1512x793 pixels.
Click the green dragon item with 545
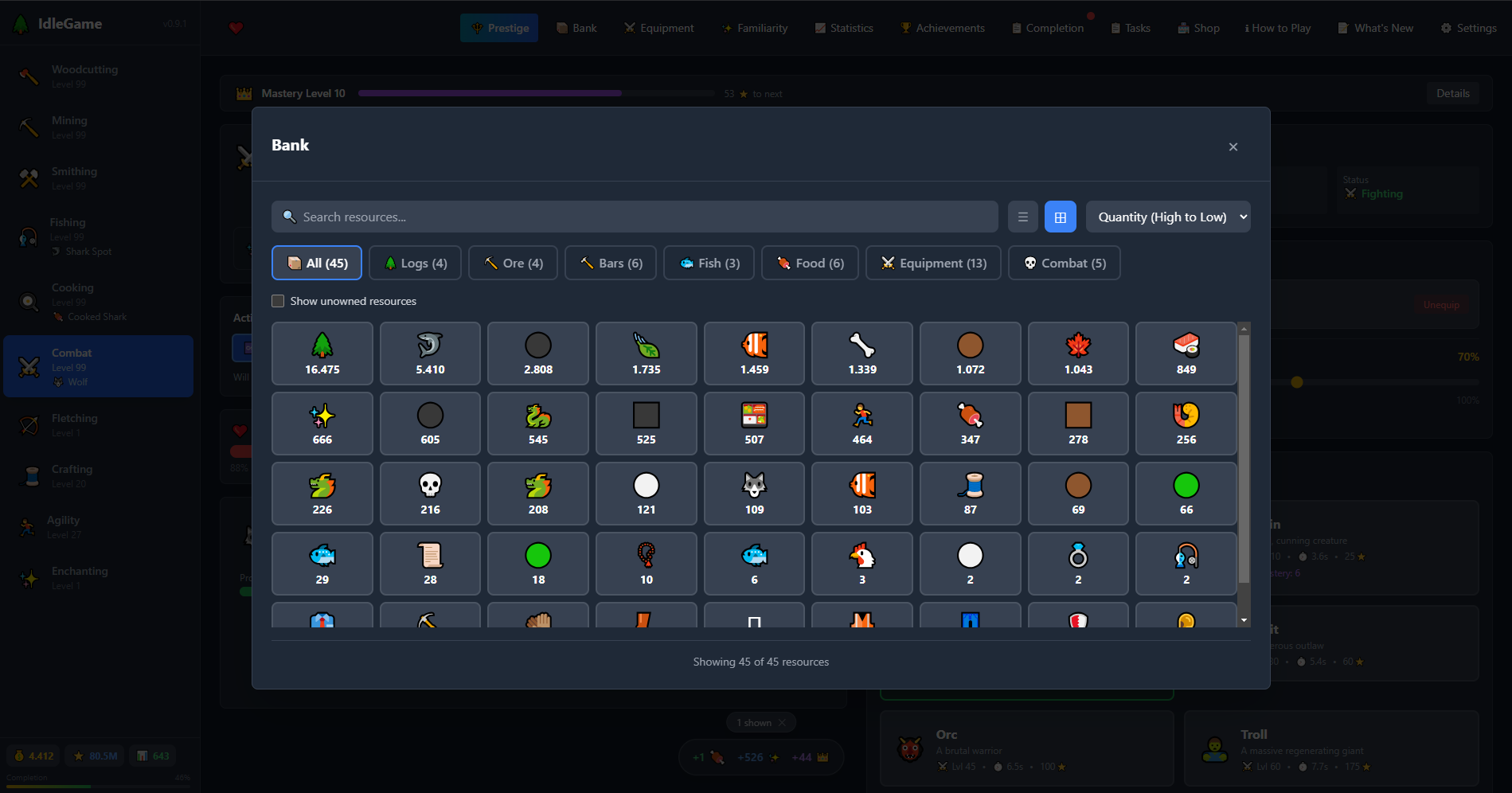click(x=538, y=424)
